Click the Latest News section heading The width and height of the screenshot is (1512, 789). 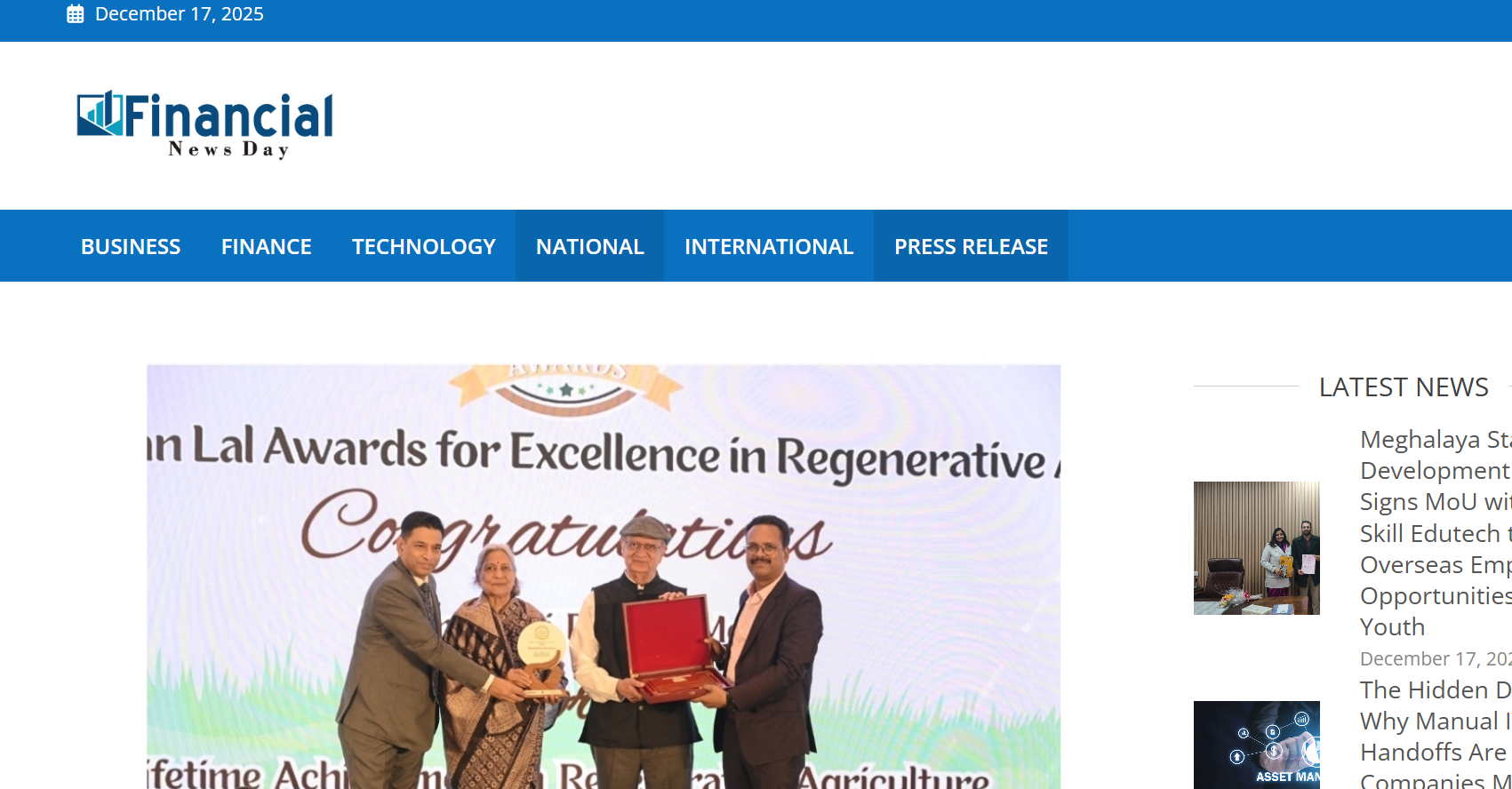click(x=1403, y=387)
